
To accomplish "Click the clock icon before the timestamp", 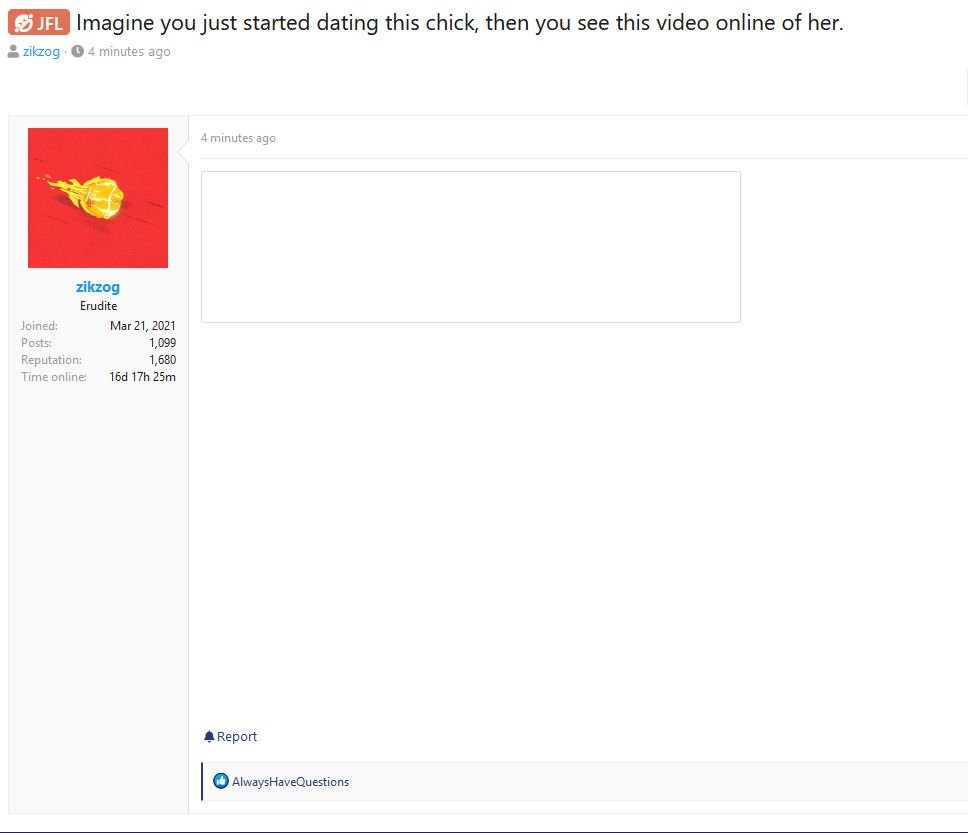I will [77, 51].
